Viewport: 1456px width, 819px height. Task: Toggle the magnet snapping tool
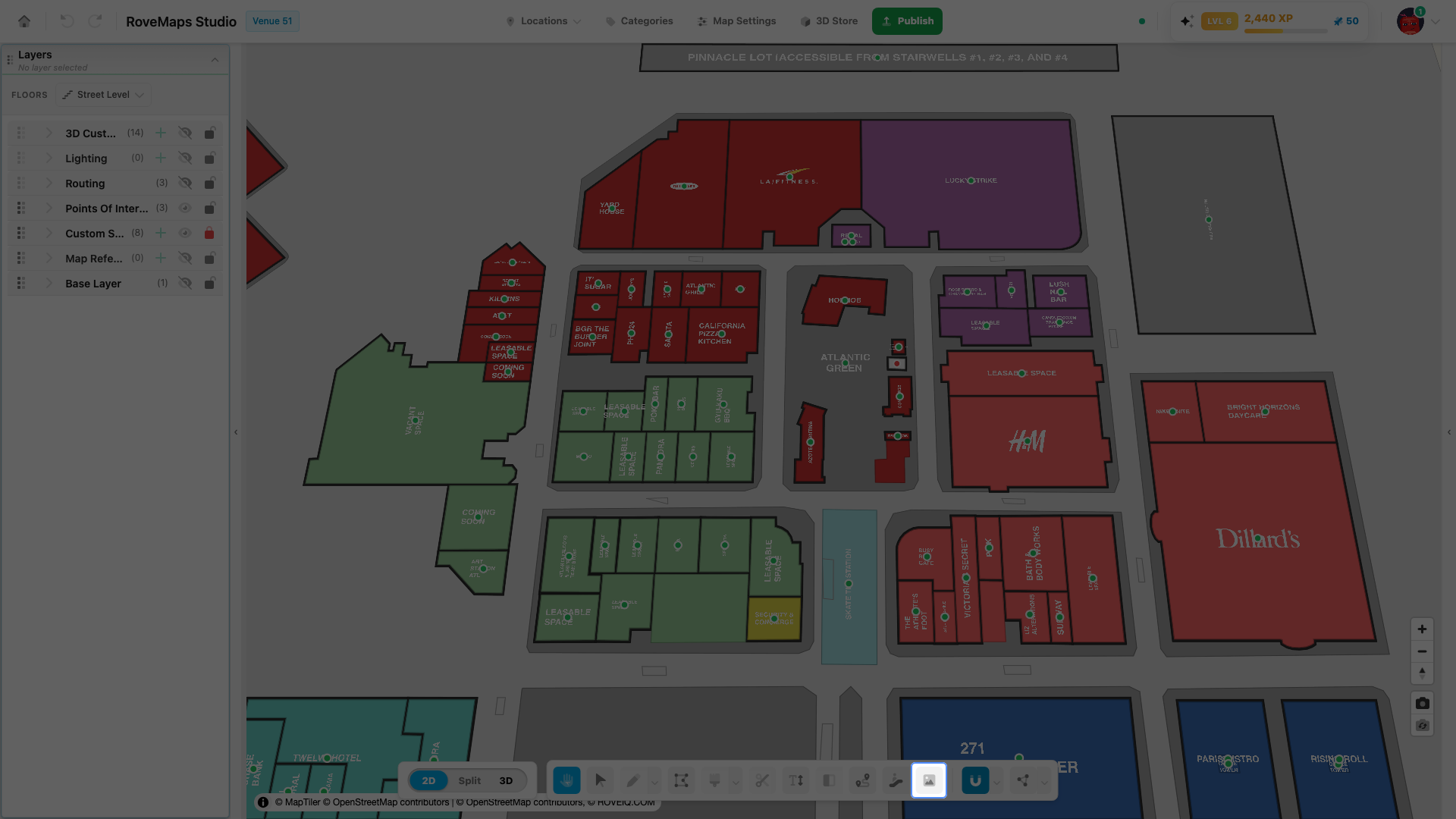pyautogui.click(x=975, y=780)
